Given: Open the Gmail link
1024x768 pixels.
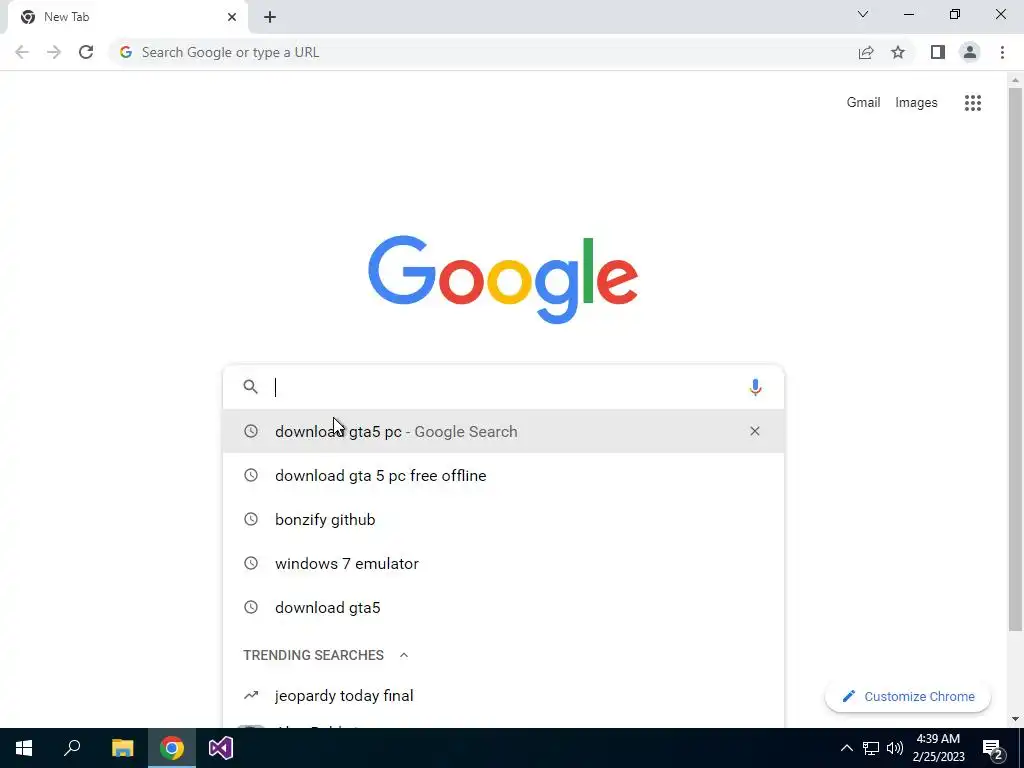Looking at the screenshot, I should pyautogui.click(x=863, y=103).
